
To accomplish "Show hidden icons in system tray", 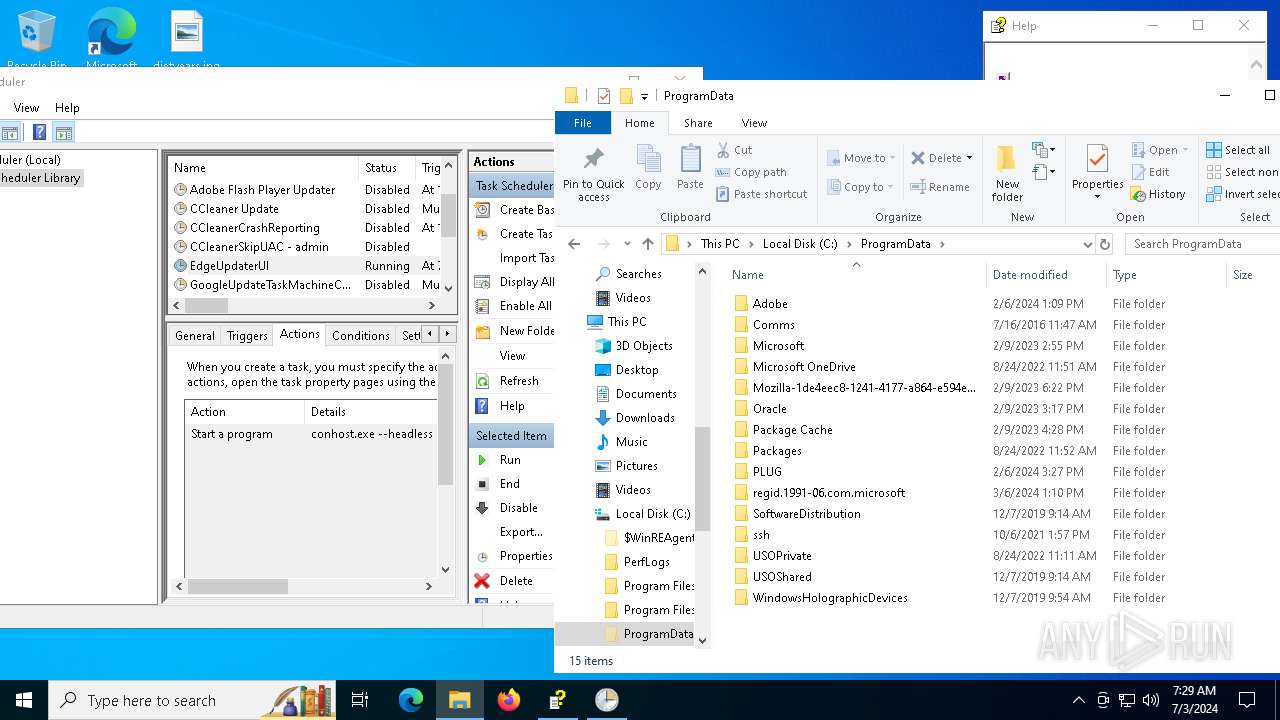I will tap(1078, 700).
